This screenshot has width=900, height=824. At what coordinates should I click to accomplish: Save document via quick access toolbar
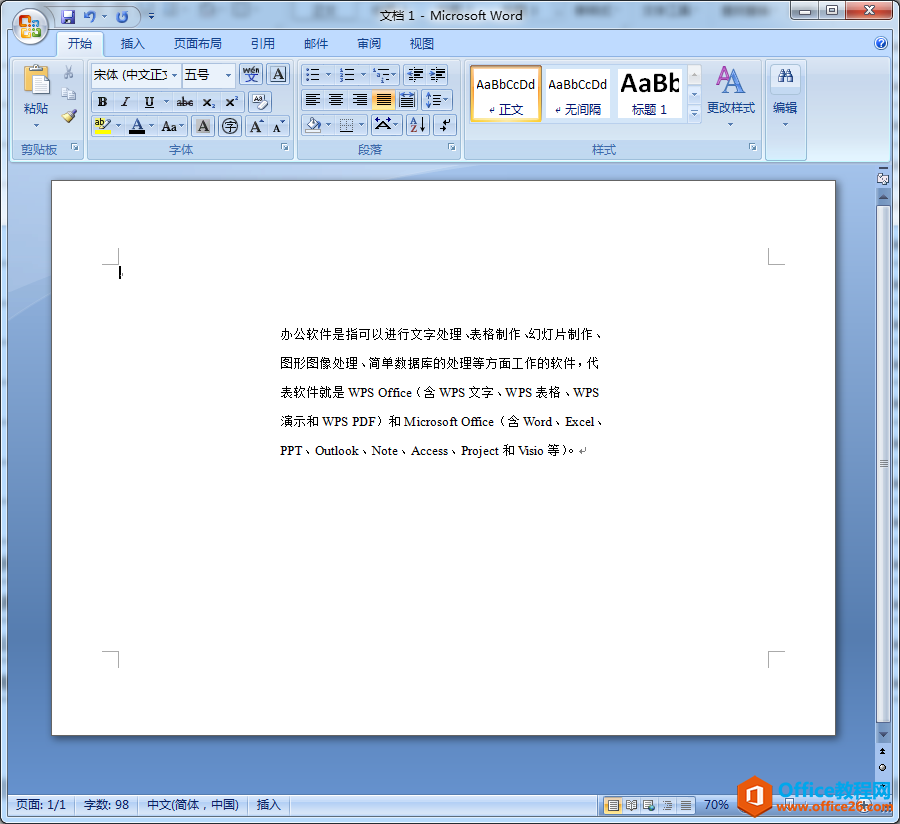pyautogui.click(x=68, y=17)
